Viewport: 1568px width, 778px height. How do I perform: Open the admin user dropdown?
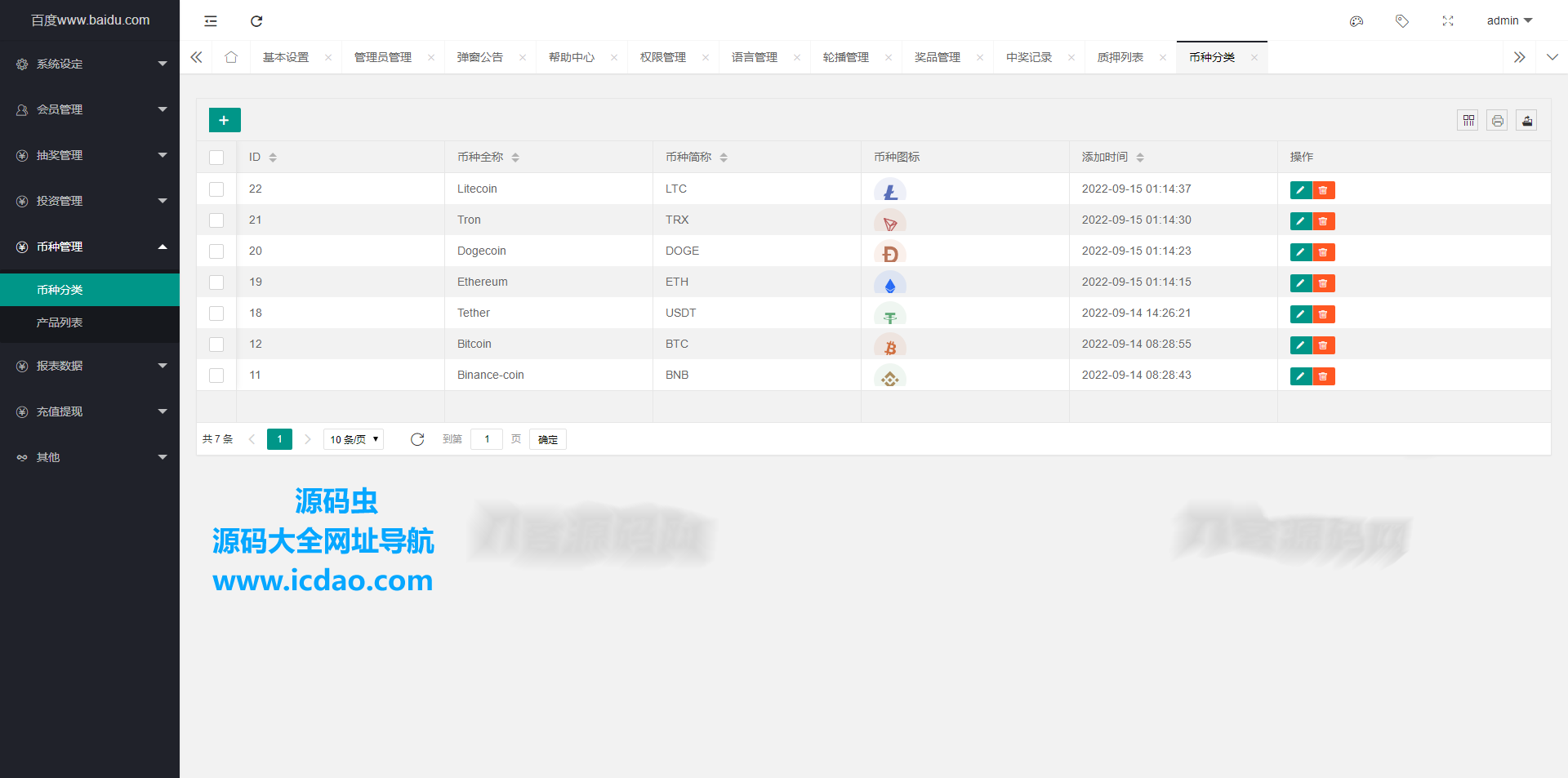point(1509,20)
